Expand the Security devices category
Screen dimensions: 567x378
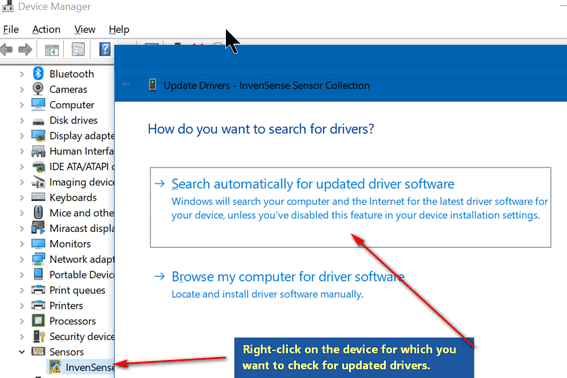pyautogui.click(x=22, y=336)
